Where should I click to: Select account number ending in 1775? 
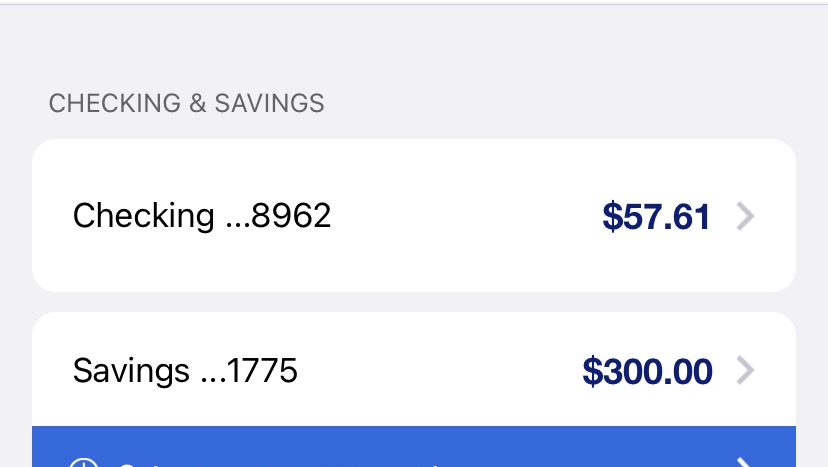pos(248,372)
